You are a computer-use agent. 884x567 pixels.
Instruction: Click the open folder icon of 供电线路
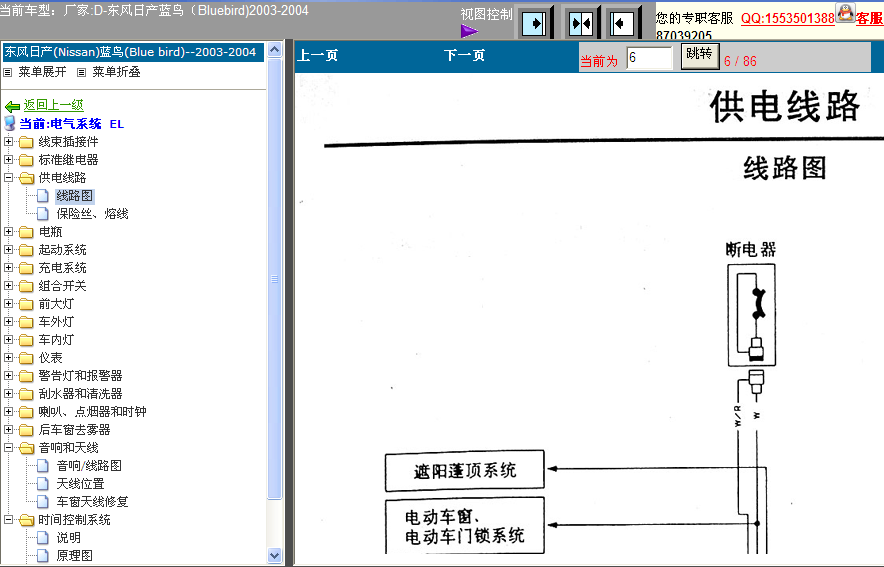pos(26,178)
